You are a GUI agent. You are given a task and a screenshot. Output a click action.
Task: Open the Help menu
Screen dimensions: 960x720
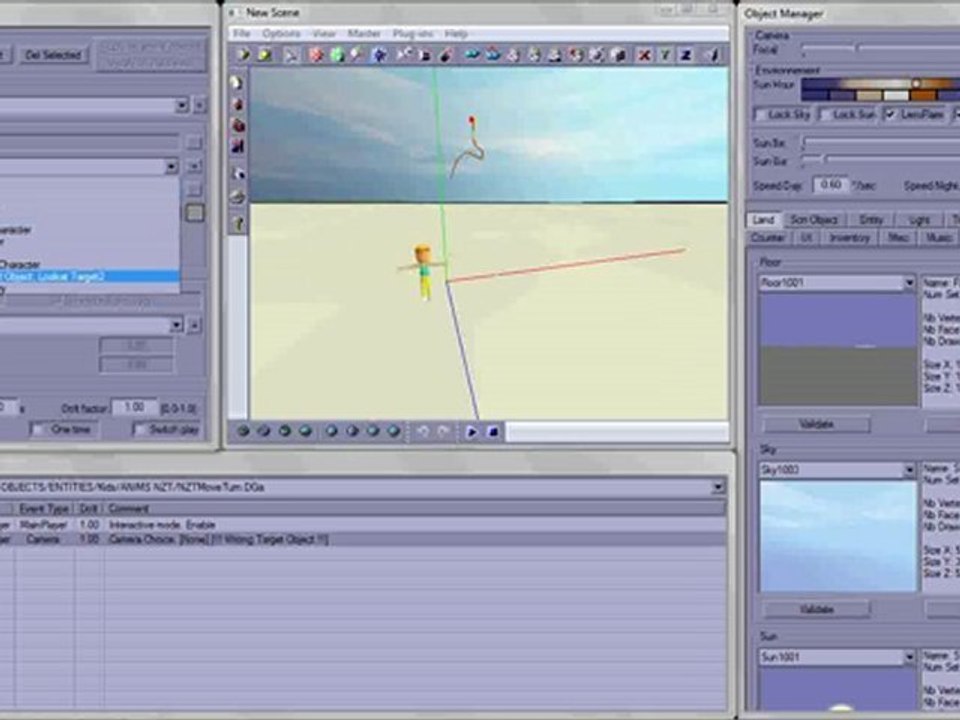[456, 34]
